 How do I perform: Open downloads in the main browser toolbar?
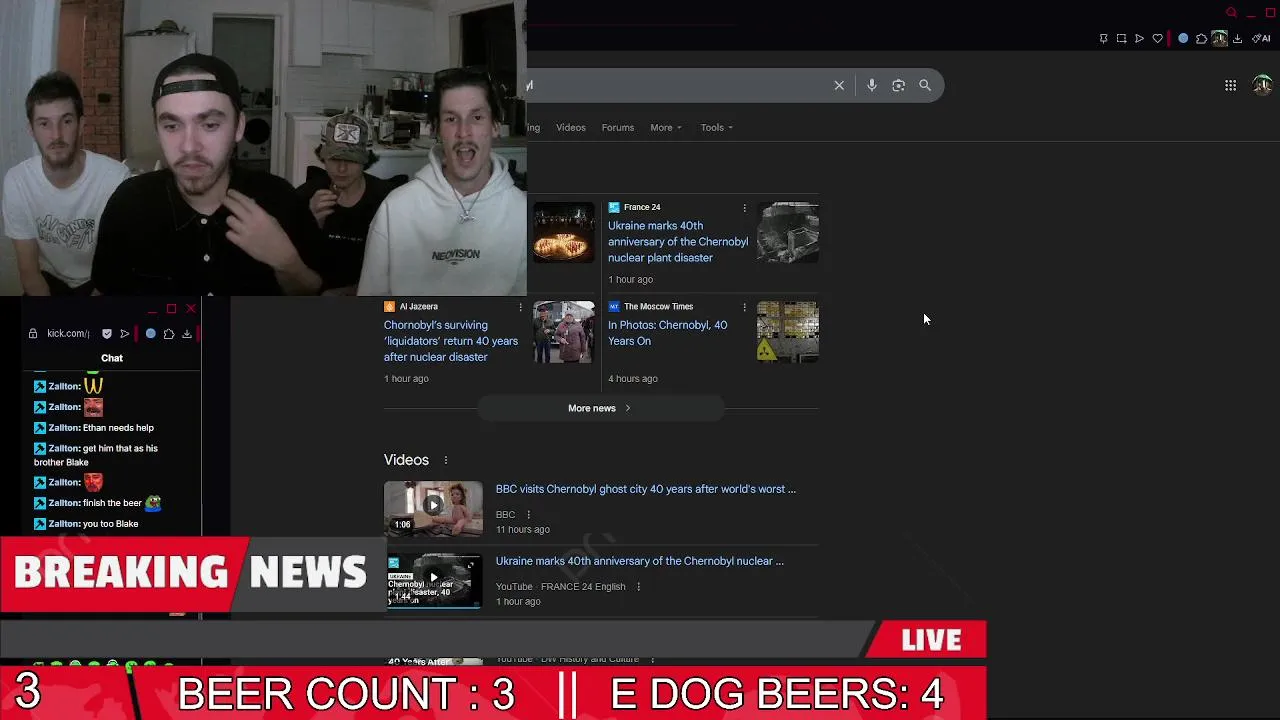coord(1237,39)
